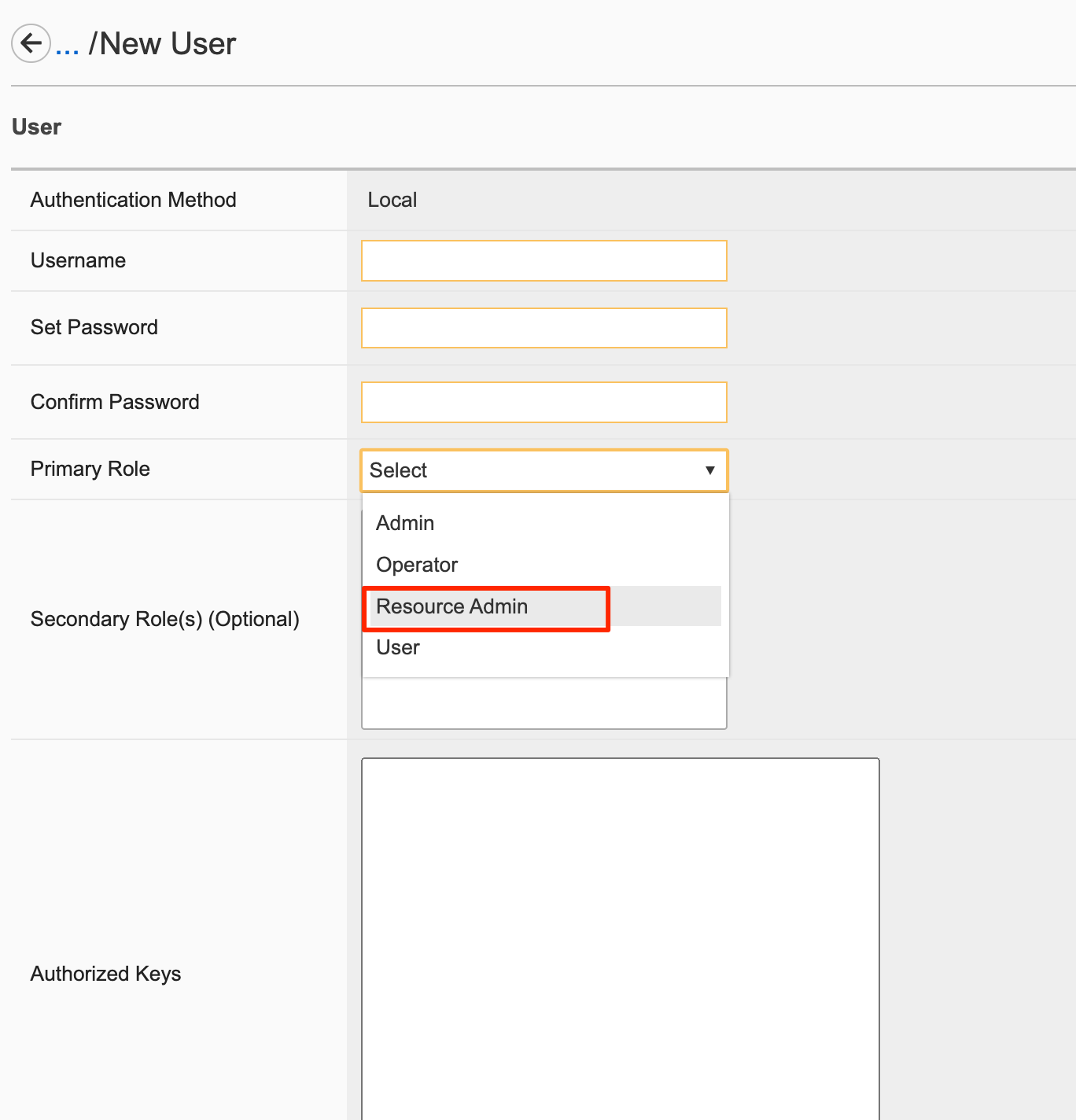Image resolution: width=1076 pixels, height=1120 pixels.
Task: Click the User section heading
Action: [36, 127]
